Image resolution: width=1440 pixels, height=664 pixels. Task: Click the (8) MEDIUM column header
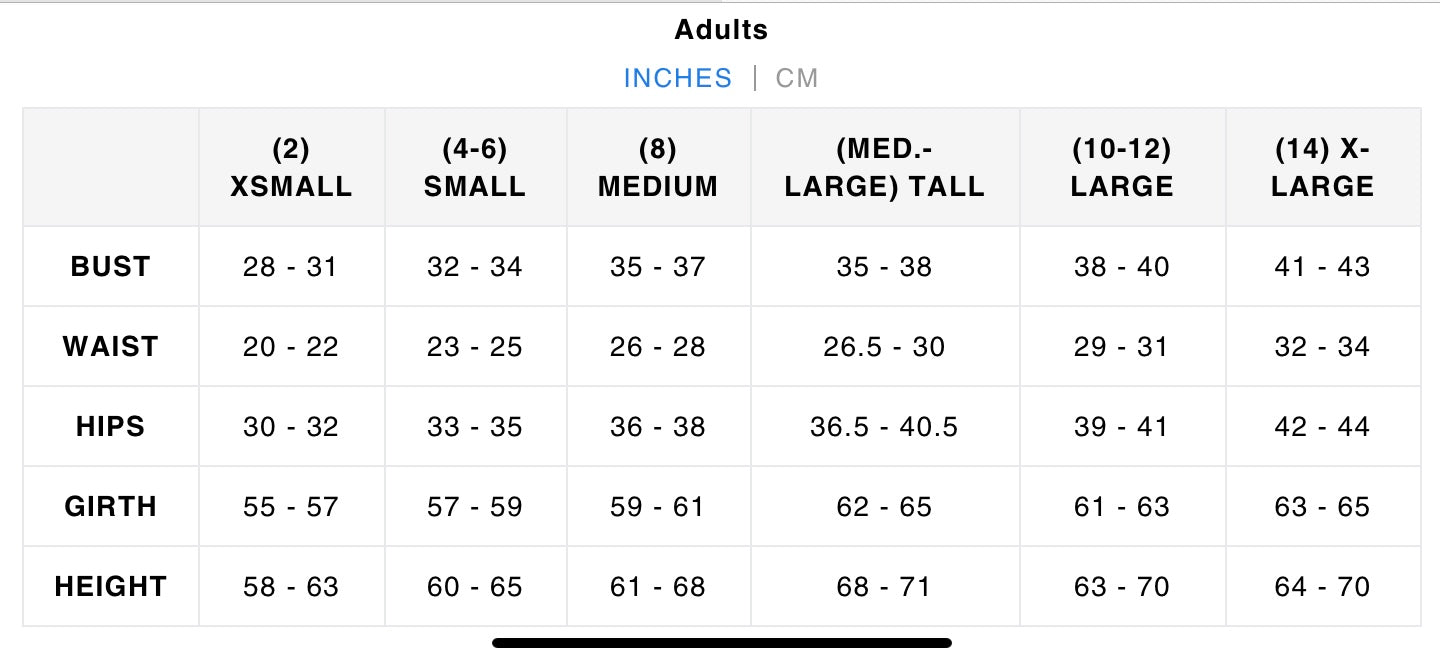pyautogui.click(x=658, y=168)
